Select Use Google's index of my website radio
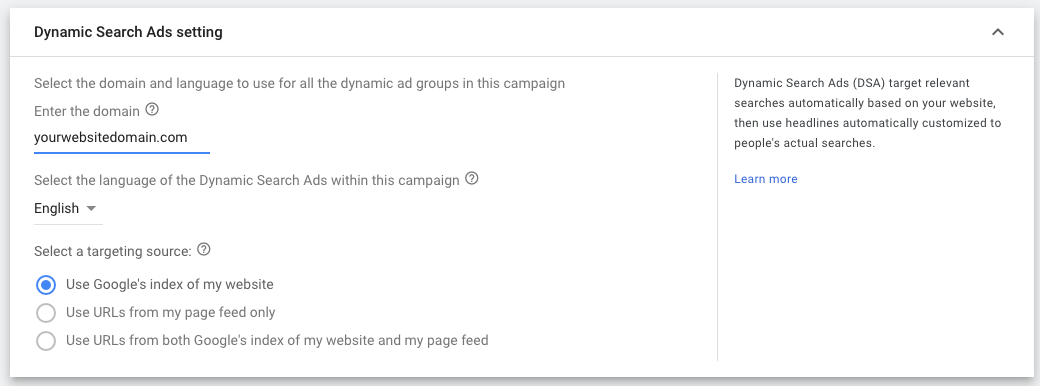1040x386 pixels. click(x=46, y=285)
